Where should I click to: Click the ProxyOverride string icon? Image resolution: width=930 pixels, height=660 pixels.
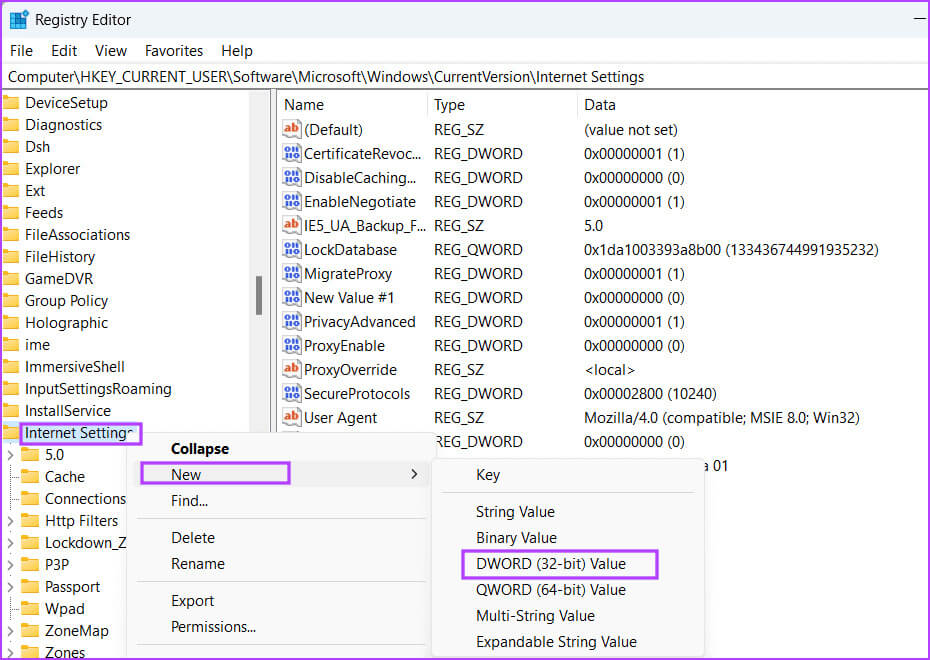pyautogui.click(x=291, y=369)
